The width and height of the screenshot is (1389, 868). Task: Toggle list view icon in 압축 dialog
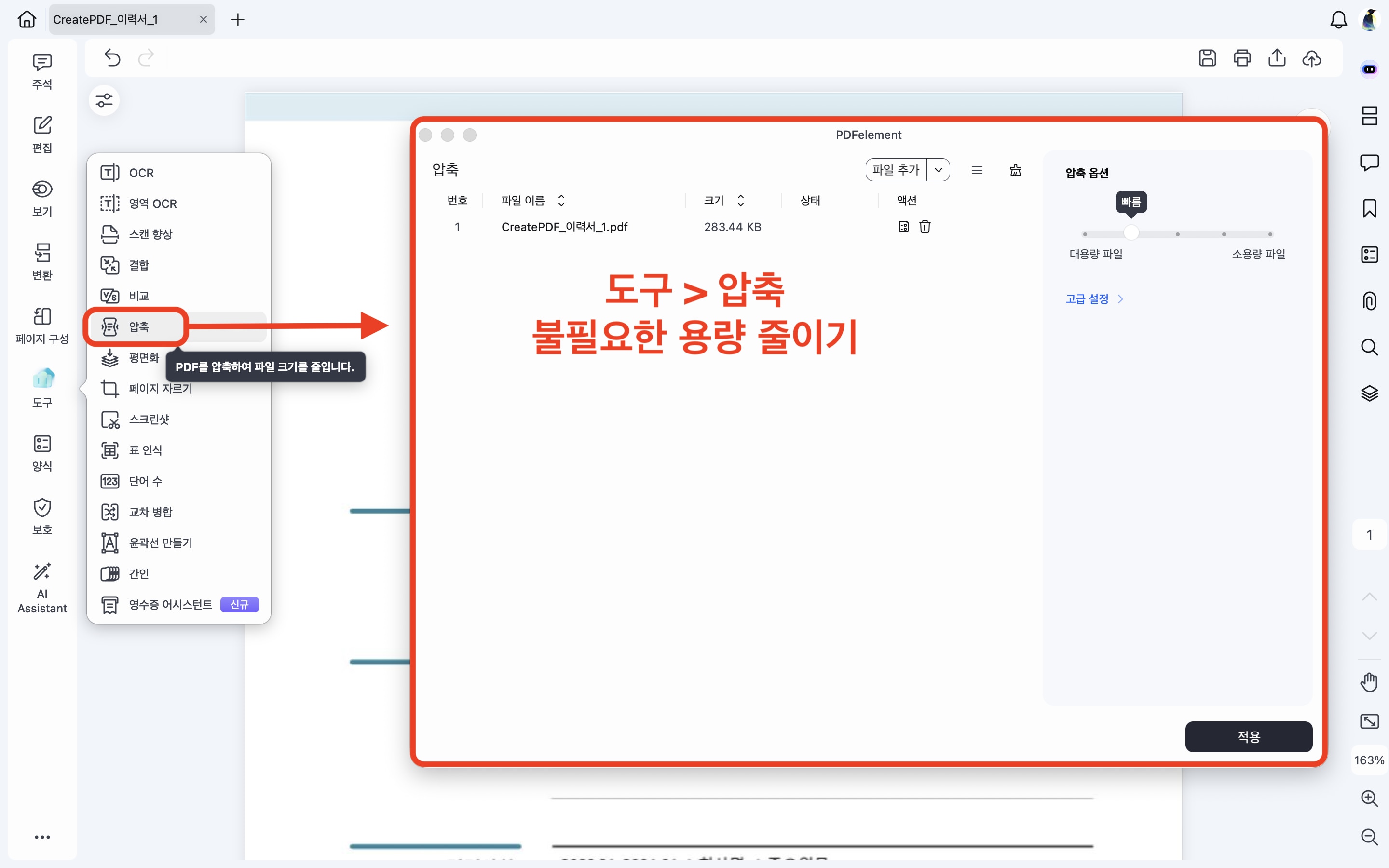[977, 170]
